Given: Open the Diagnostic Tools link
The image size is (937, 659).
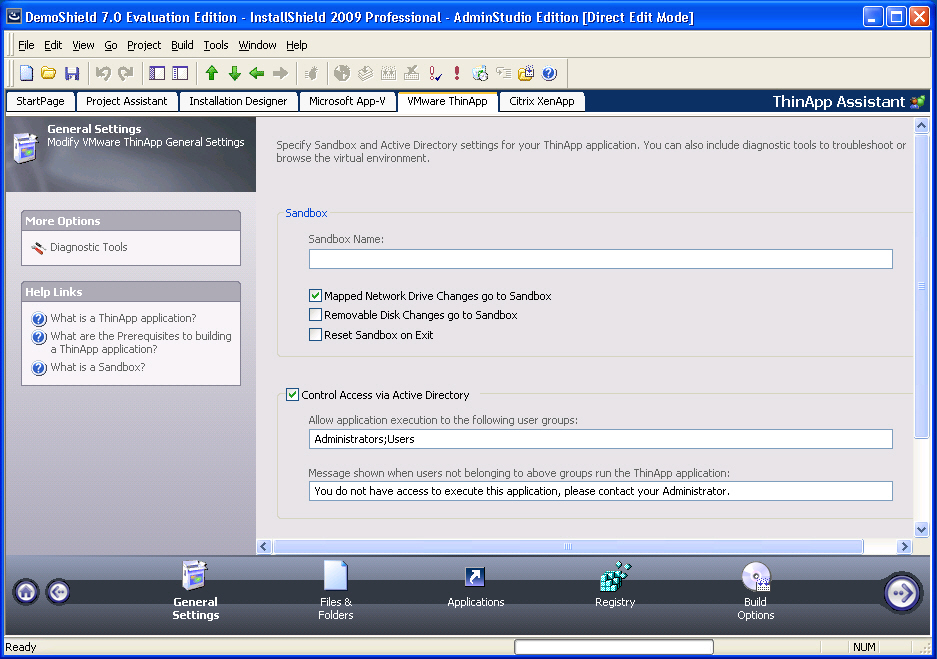Looking at the screenshot, I should [x=89, y=247].
